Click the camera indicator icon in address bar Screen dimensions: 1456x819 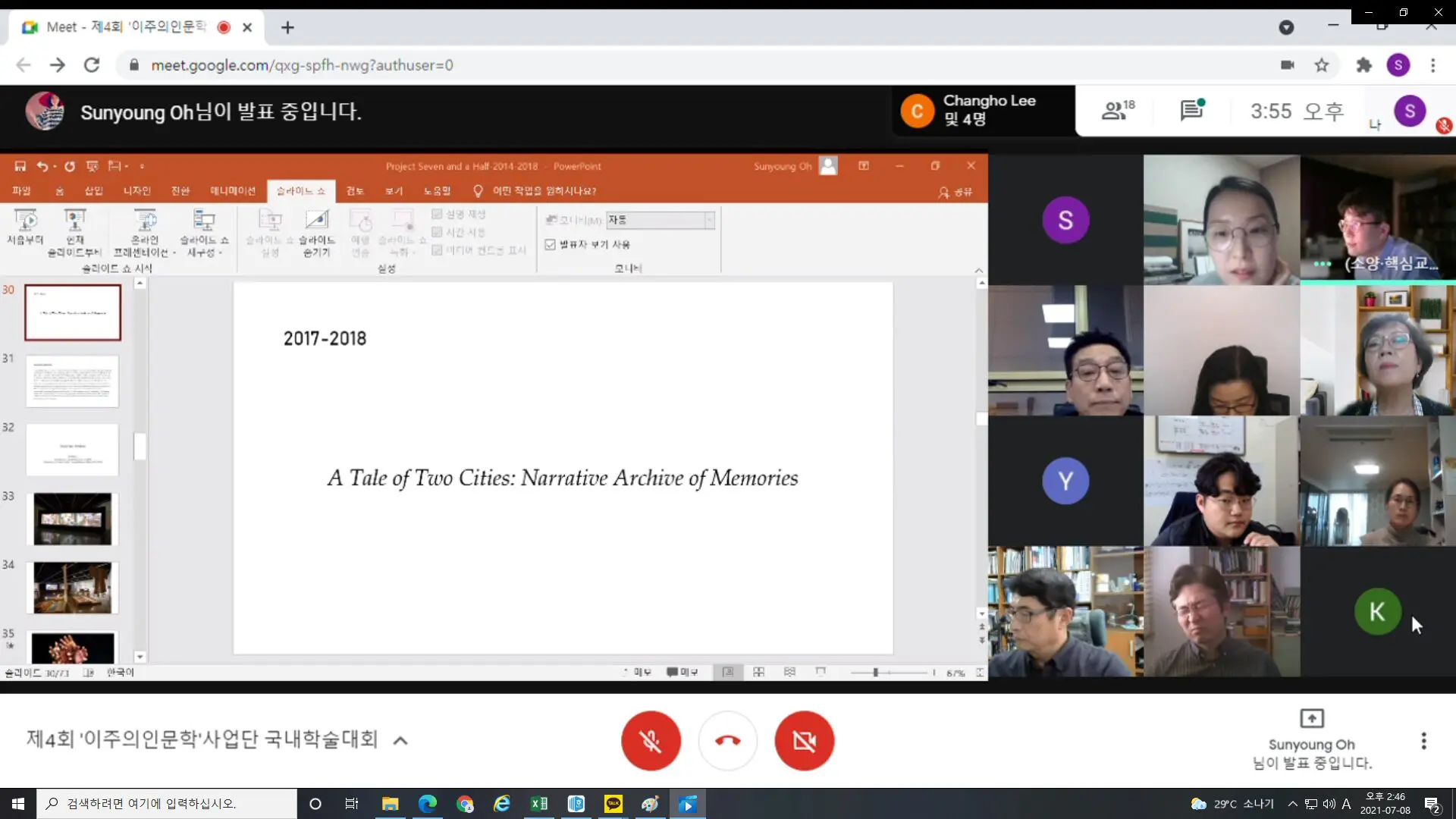pyautogui.click(x=1287, y=65)
